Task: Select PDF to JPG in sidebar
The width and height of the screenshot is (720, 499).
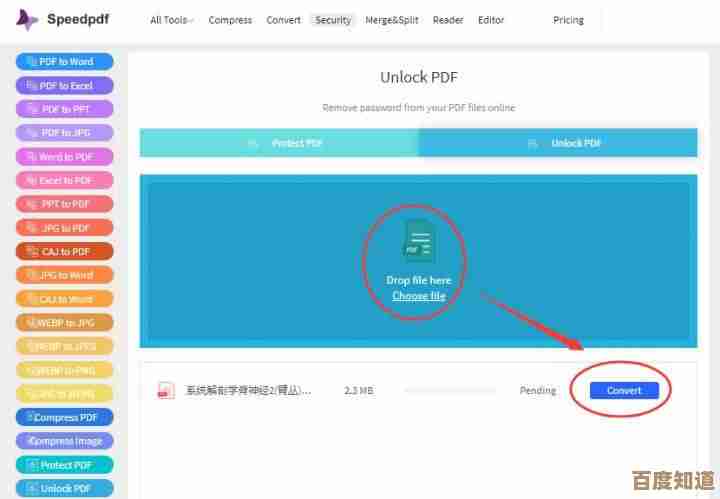Action: coord(65,133)
